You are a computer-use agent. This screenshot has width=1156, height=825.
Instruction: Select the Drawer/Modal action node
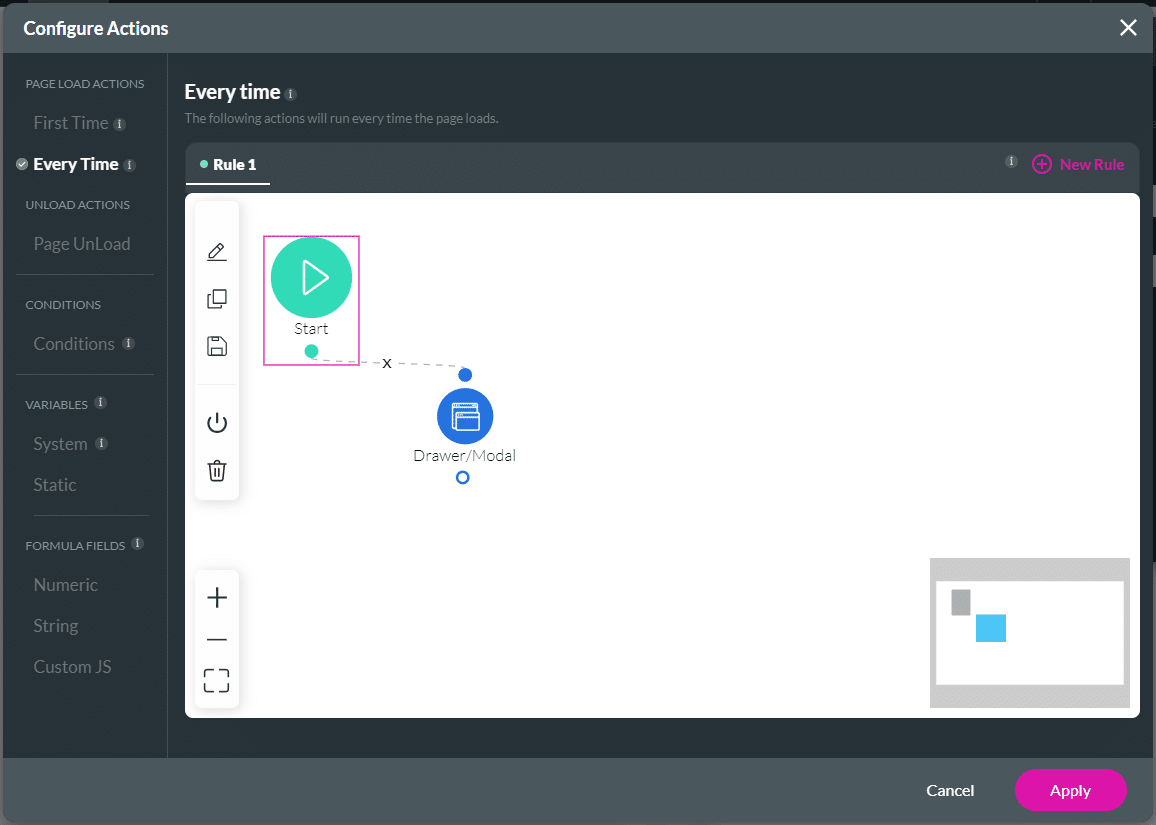coord(464,416)
